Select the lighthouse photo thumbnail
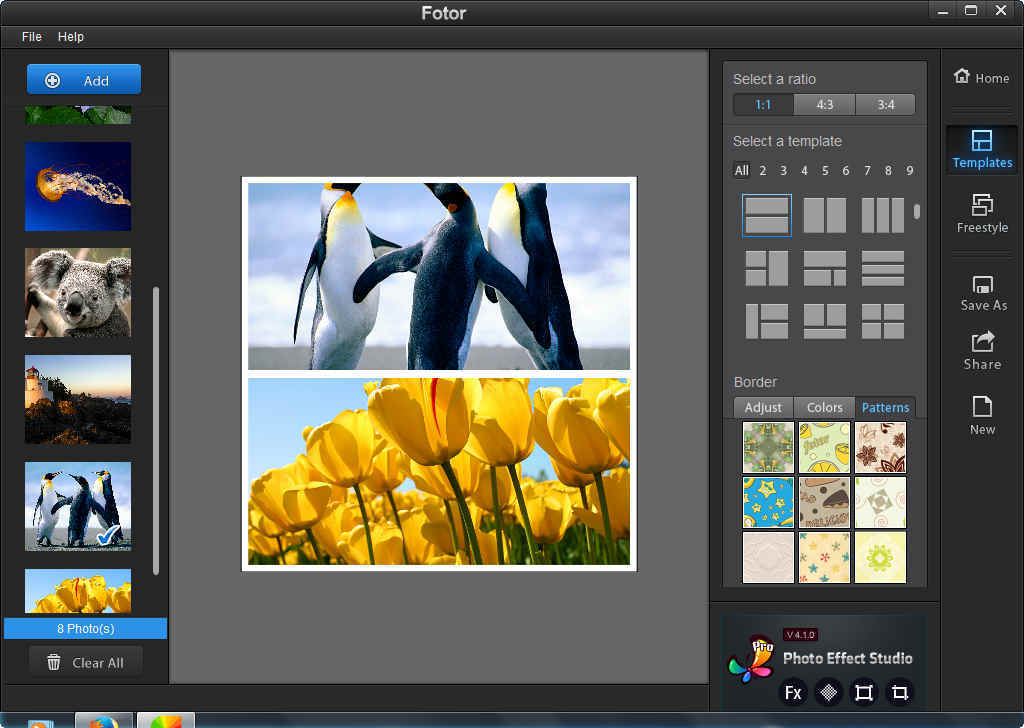The image size is (1024, 728). point(78,400)
